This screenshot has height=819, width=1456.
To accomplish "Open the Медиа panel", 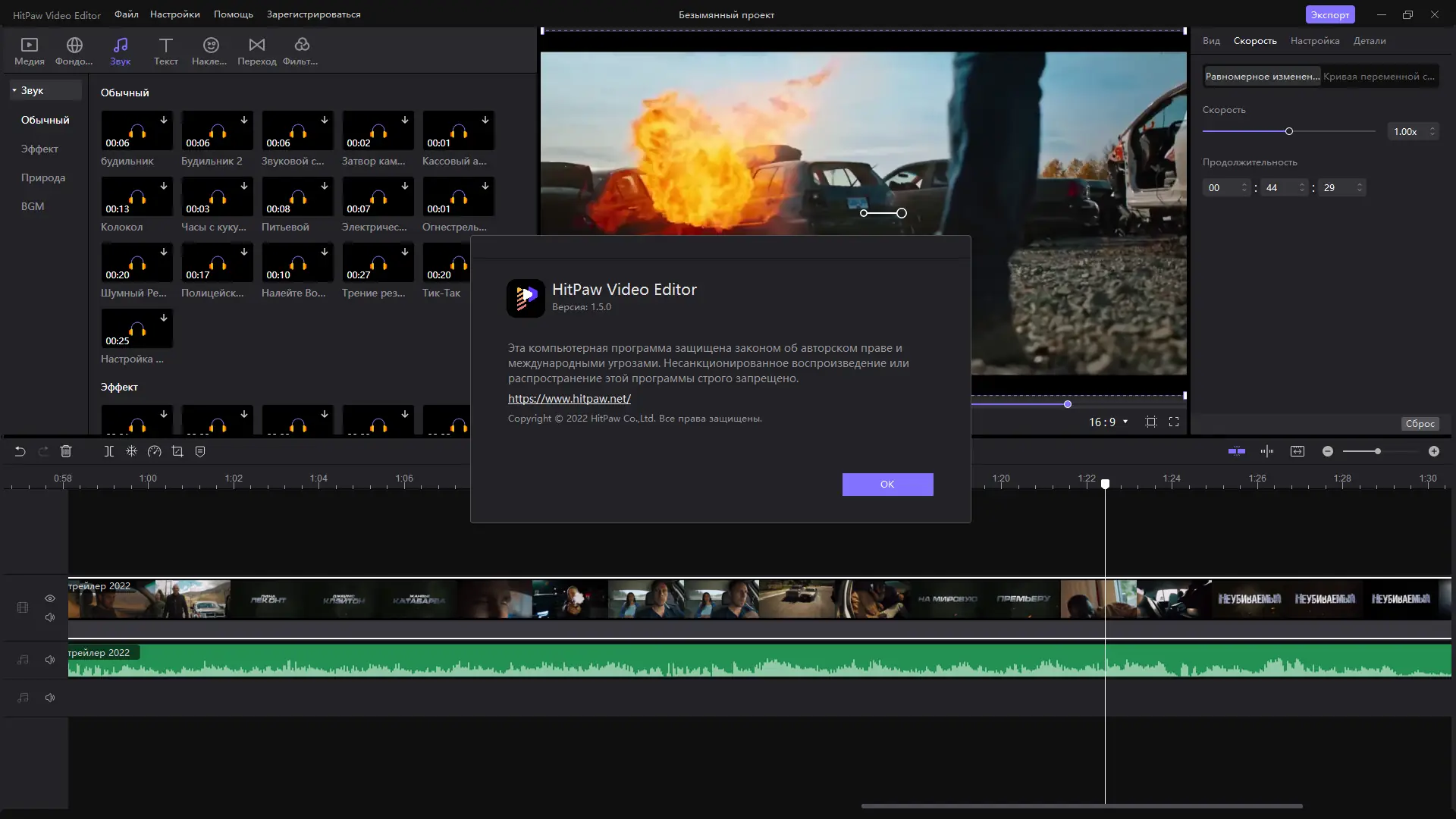I will point(28,50).
